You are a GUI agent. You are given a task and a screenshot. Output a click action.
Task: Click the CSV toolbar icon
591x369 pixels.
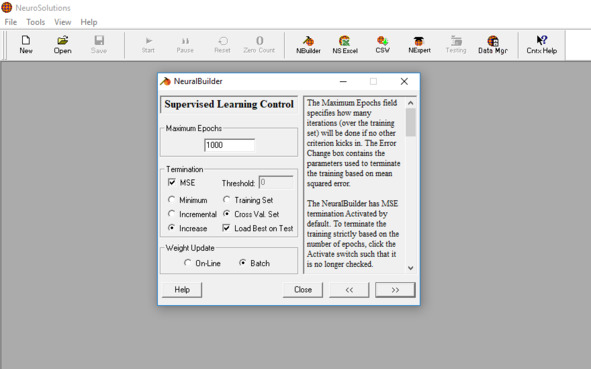click(x=382, y=45)
